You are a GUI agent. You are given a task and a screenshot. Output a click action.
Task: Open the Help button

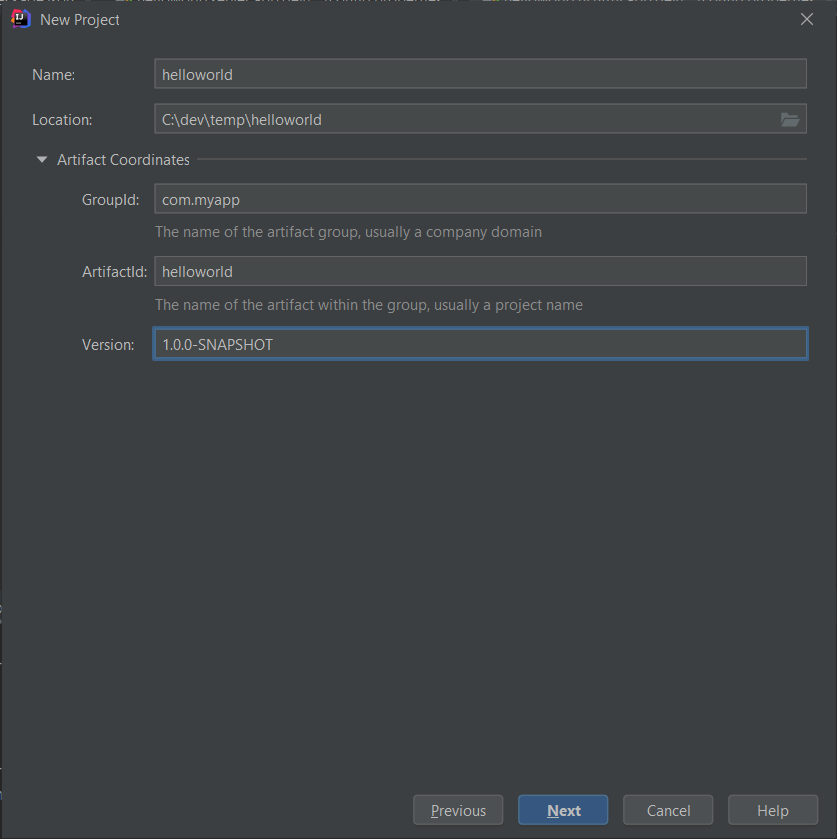pos(773,810)
